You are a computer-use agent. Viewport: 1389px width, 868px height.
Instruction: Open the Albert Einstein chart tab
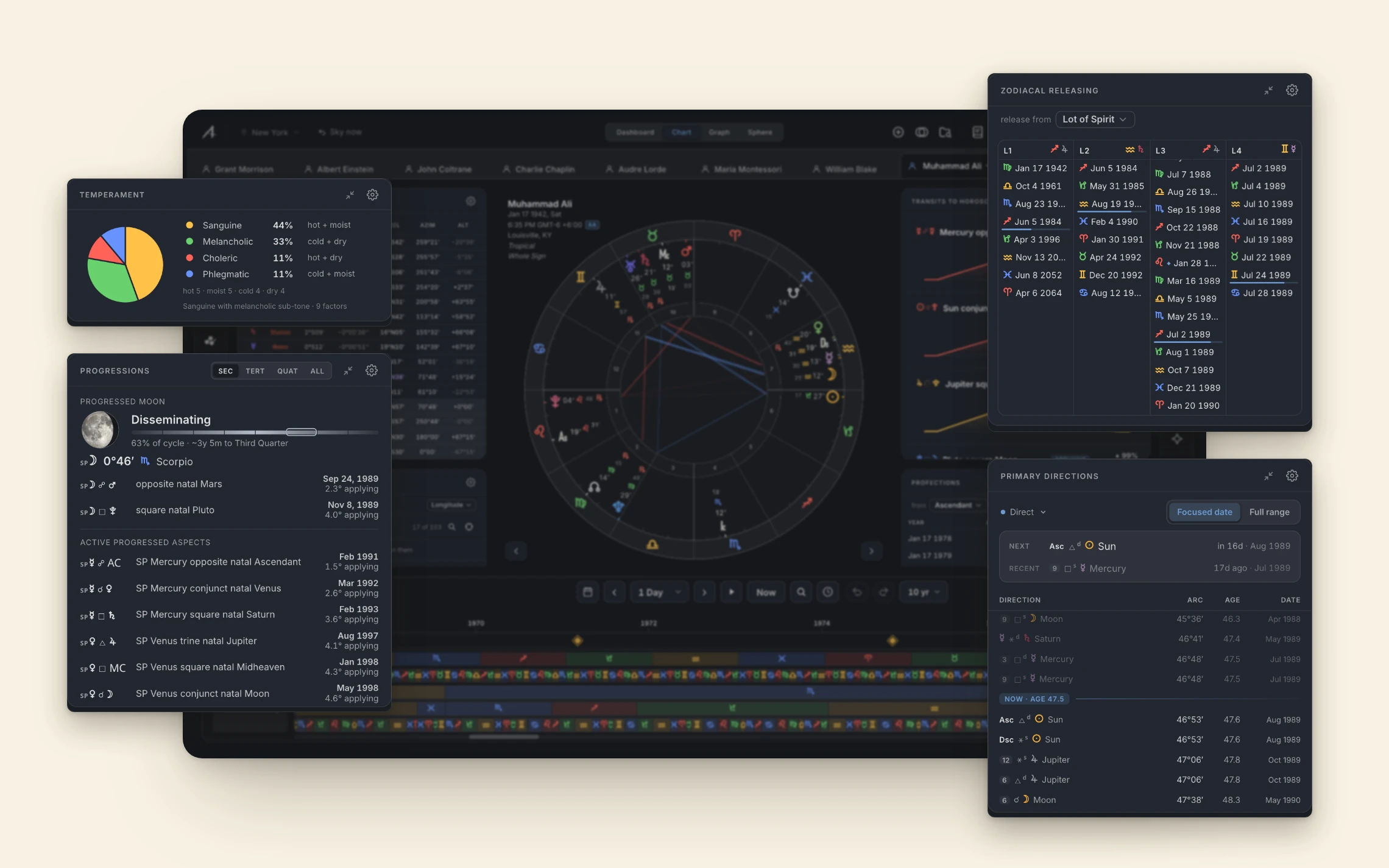tap(339, 169)
